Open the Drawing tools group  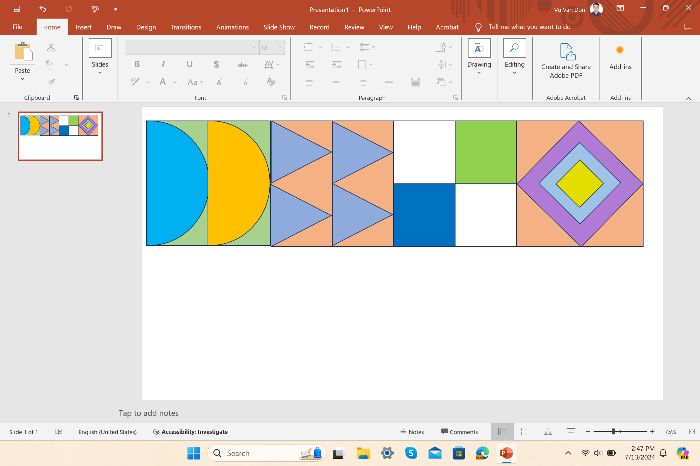pos(479,57)
